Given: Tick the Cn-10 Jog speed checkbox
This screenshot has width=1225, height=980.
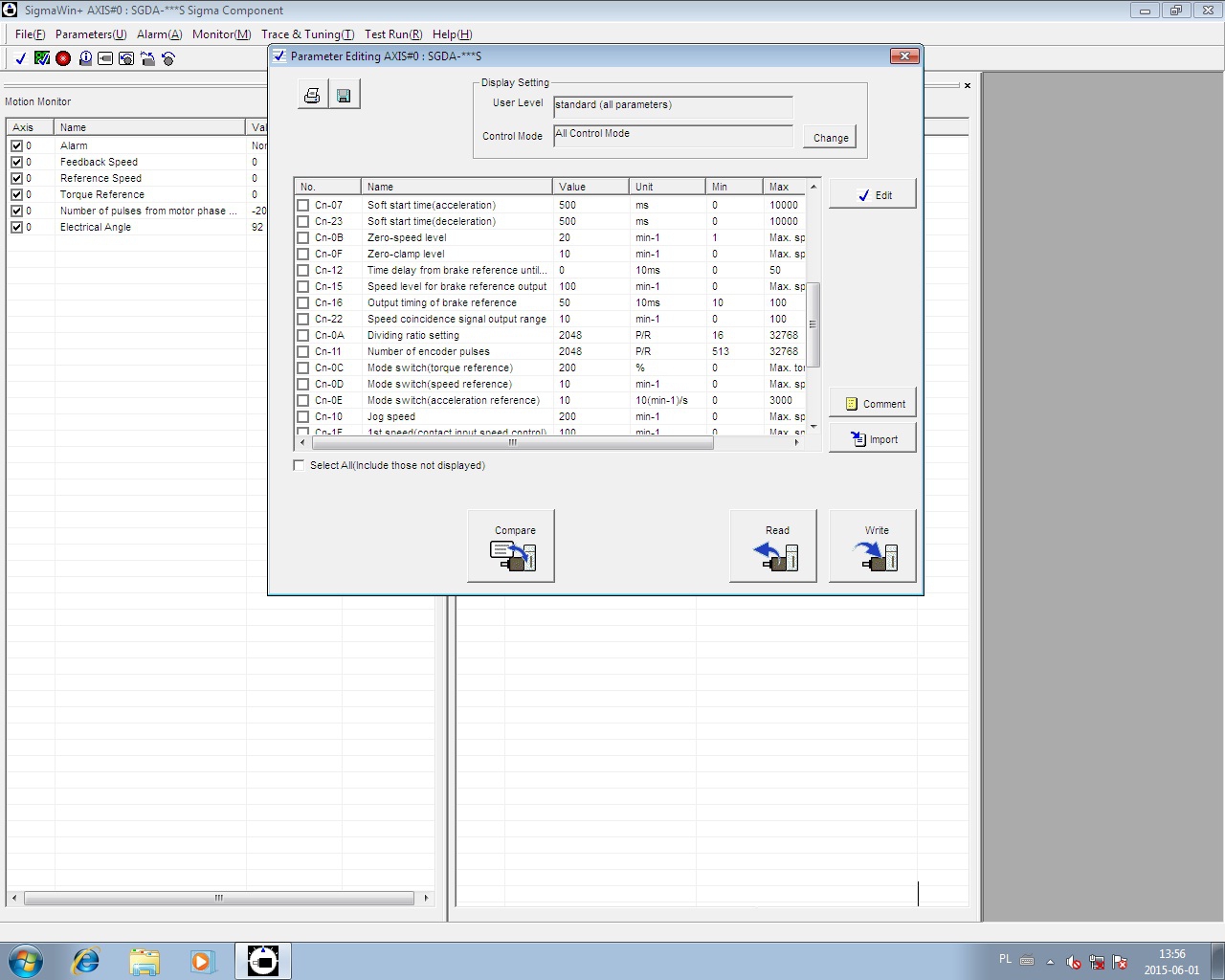Looking at the screenshot, I should tap(303, 416).
